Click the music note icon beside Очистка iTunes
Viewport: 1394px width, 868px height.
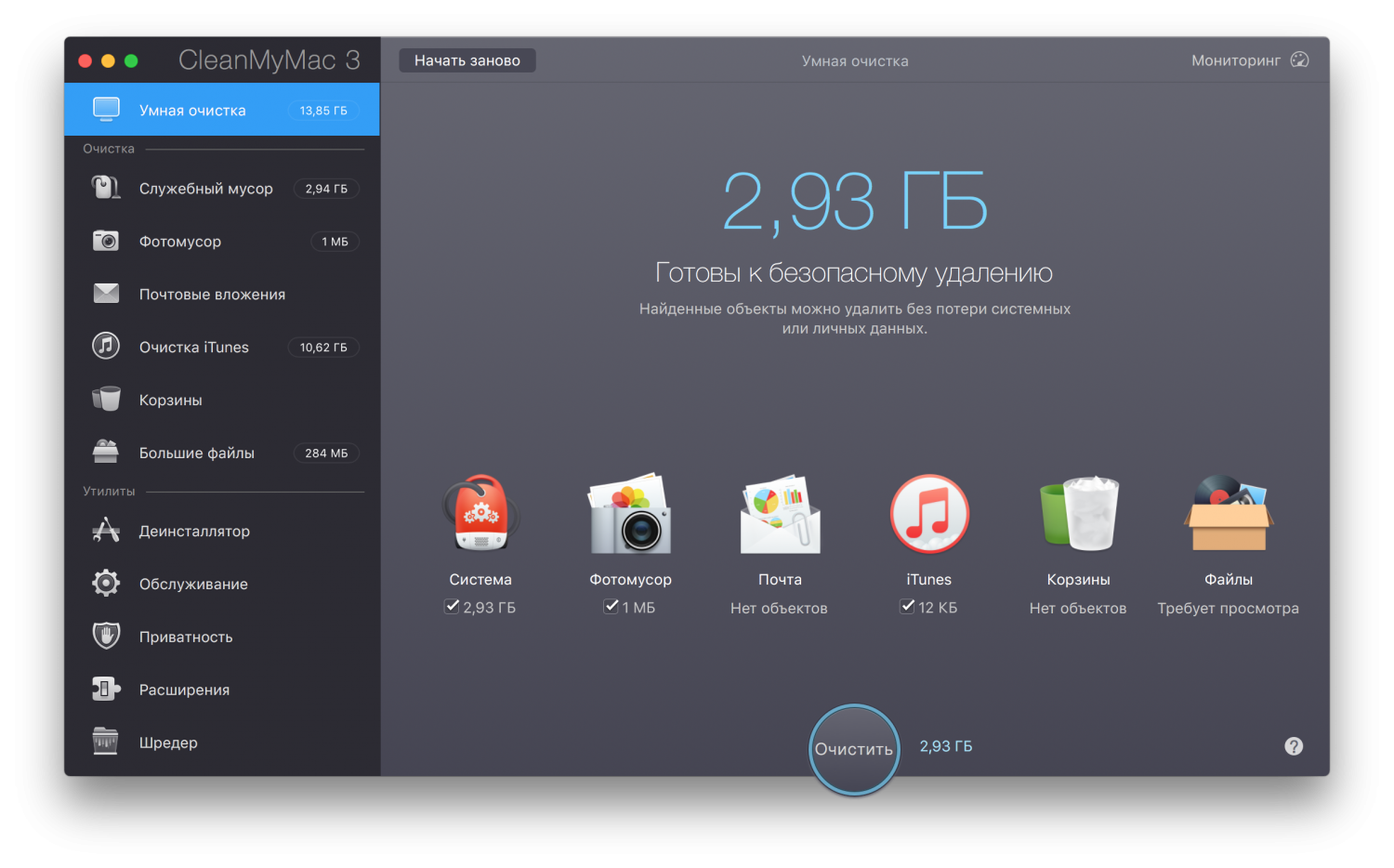click(106, 347)
